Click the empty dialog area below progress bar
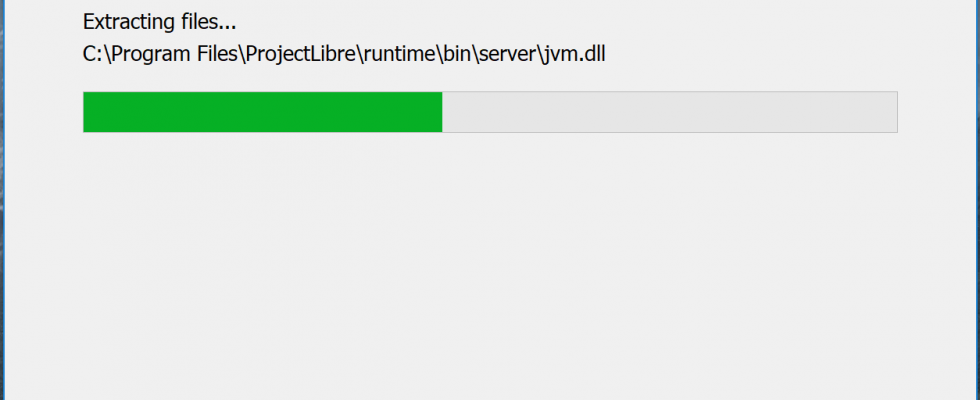Image resolution: width=980 pixels, height=400 pixels. tap(490, 262)
